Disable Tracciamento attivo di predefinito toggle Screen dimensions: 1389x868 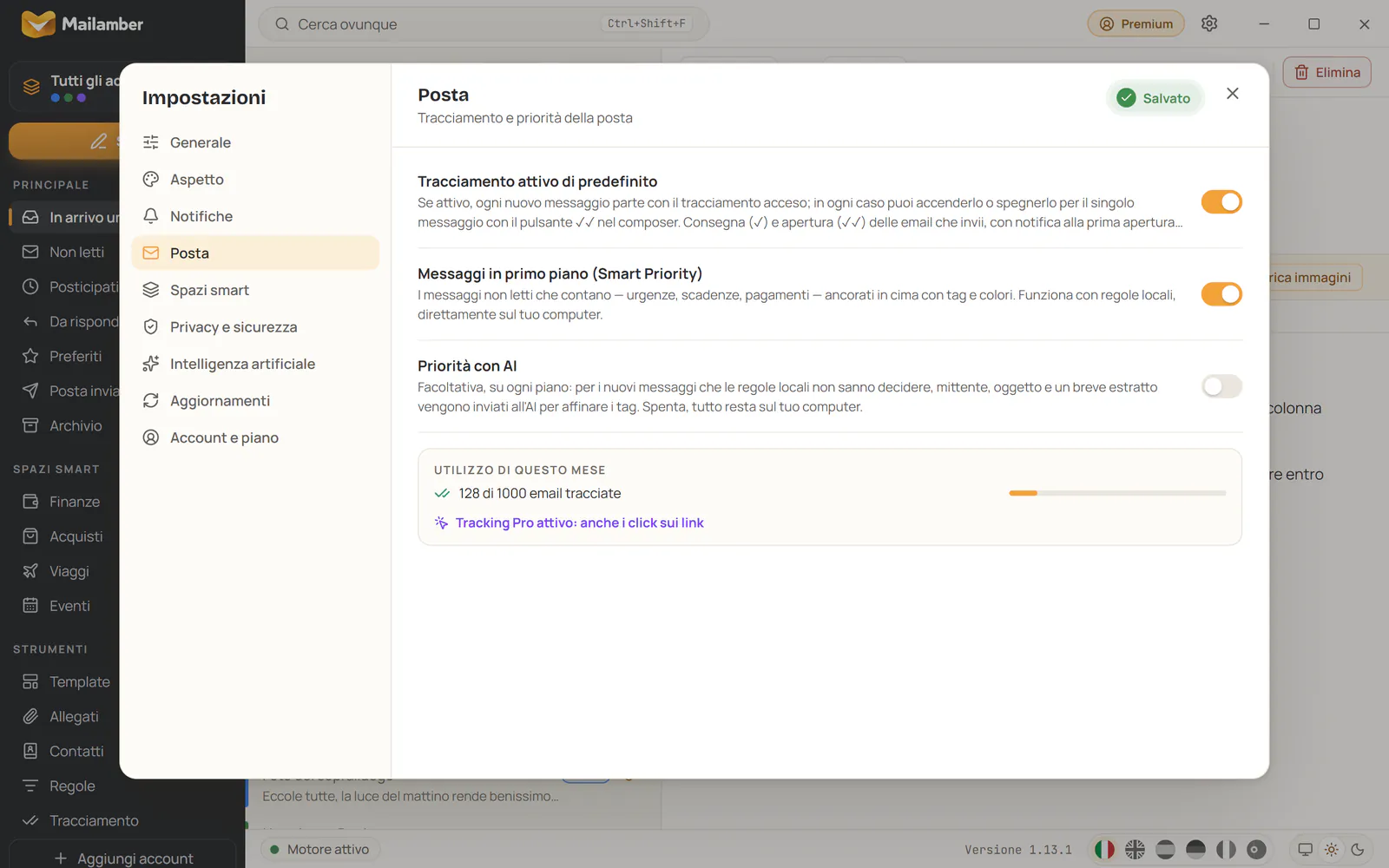pyautogui.click(x=1221, y=202)
